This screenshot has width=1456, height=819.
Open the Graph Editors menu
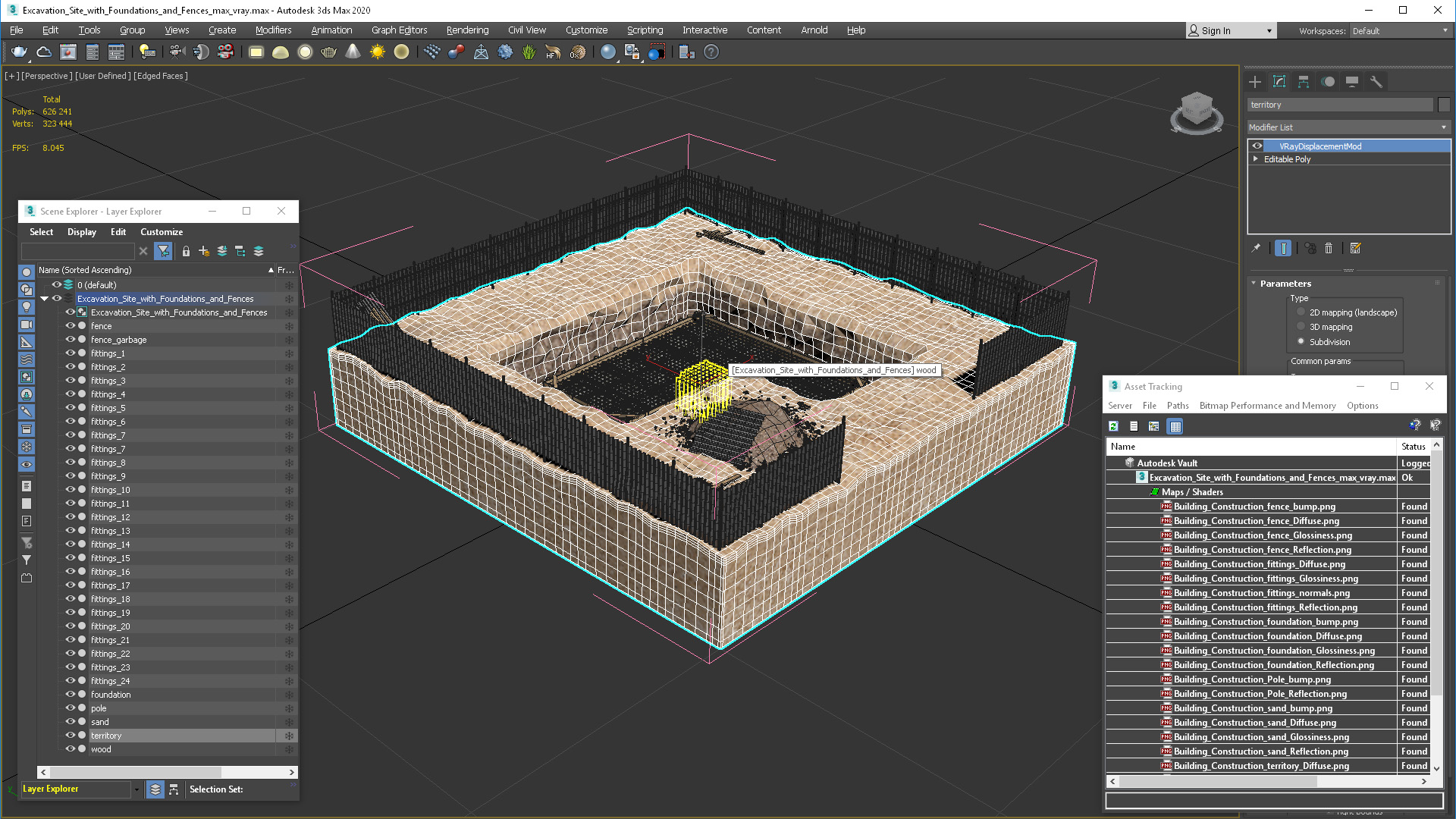coord(399,30)
